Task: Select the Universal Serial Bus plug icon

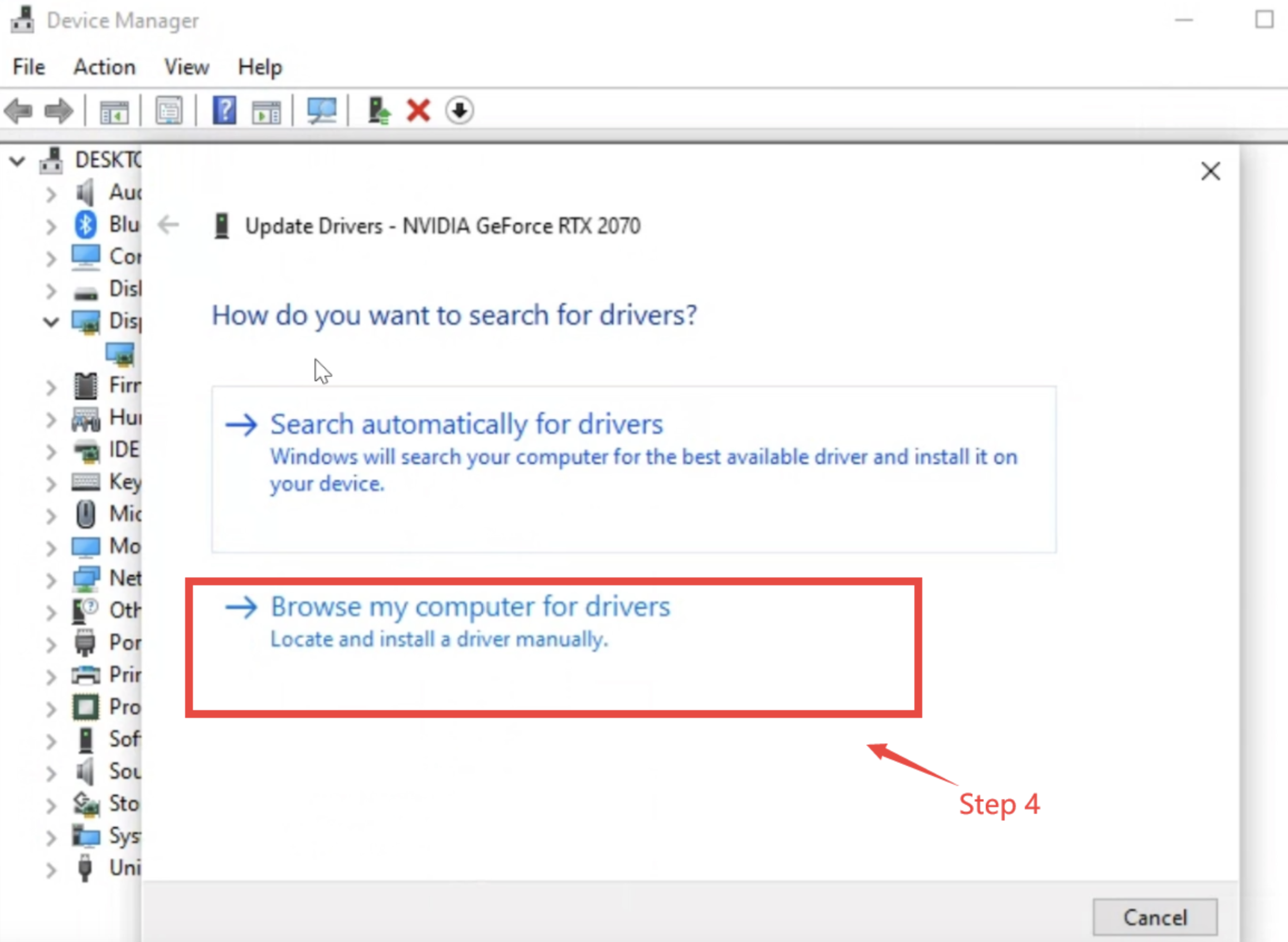Action: 85,868
